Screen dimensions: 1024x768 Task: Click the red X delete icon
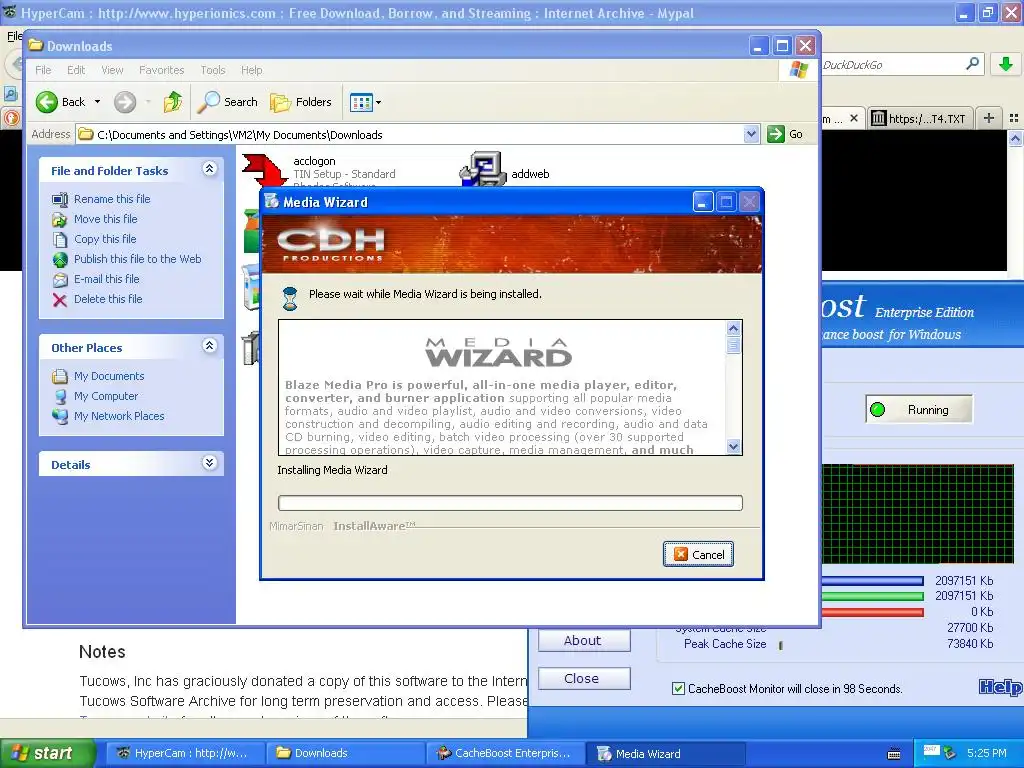click(x=60, y=300)
